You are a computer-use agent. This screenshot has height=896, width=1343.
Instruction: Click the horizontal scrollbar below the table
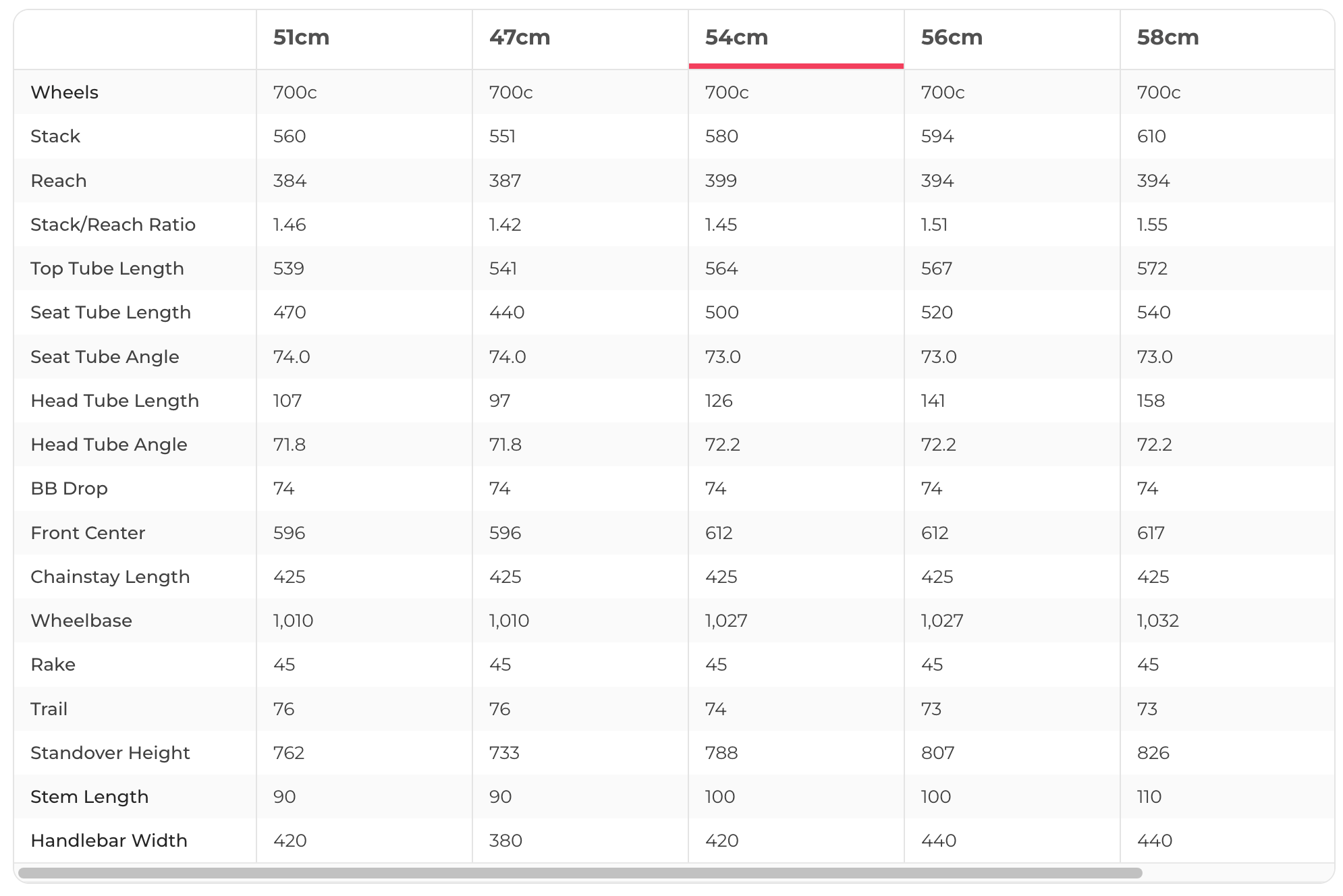point(580,873)
